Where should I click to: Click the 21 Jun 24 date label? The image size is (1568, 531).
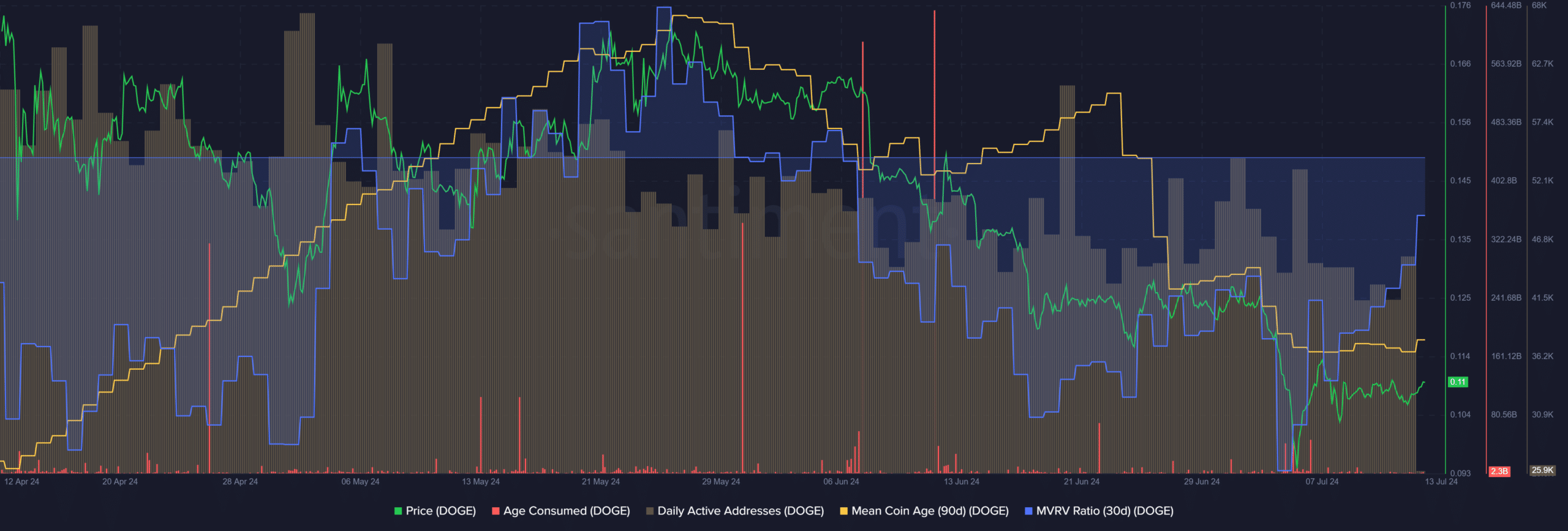pos(1081,481)
